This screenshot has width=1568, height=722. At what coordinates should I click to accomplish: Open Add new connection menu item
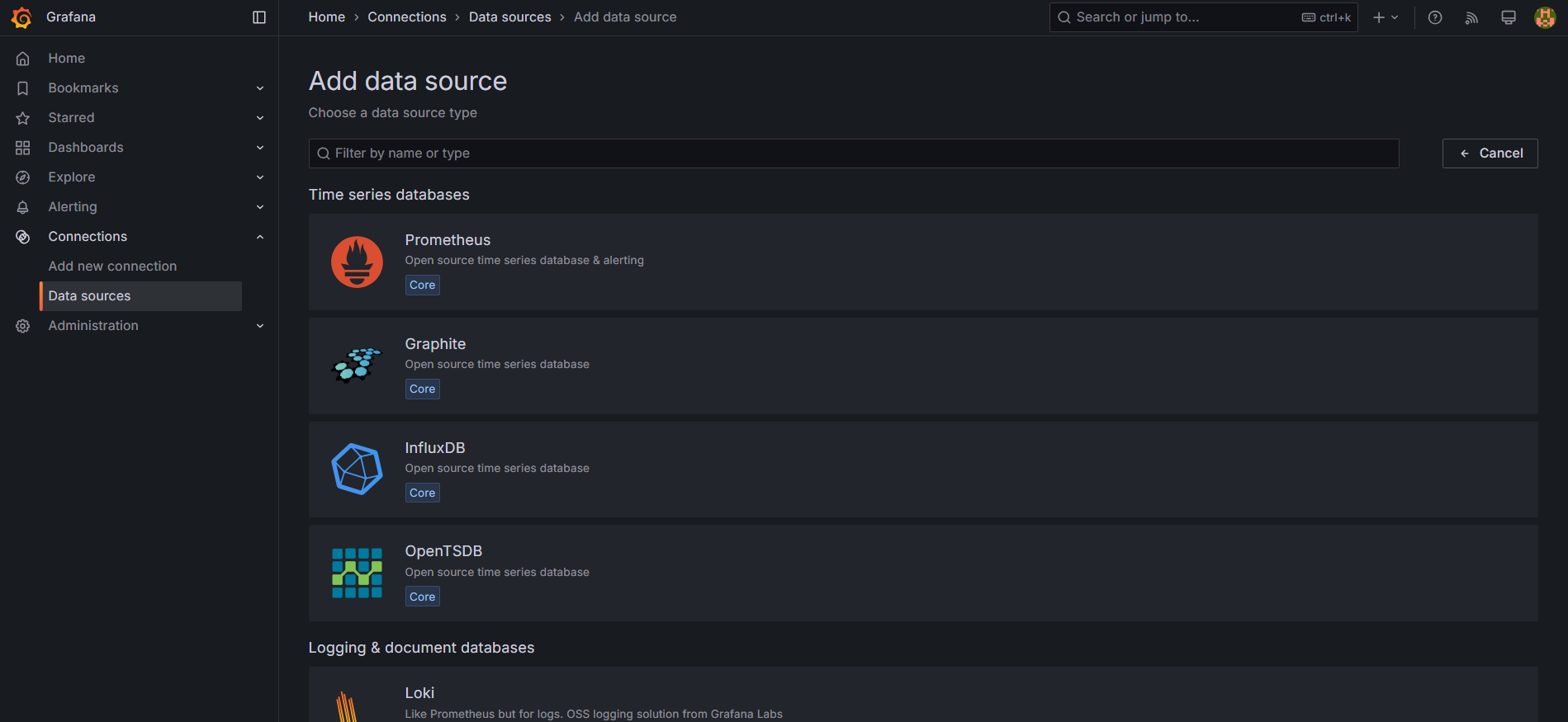(x=112, y=267)
